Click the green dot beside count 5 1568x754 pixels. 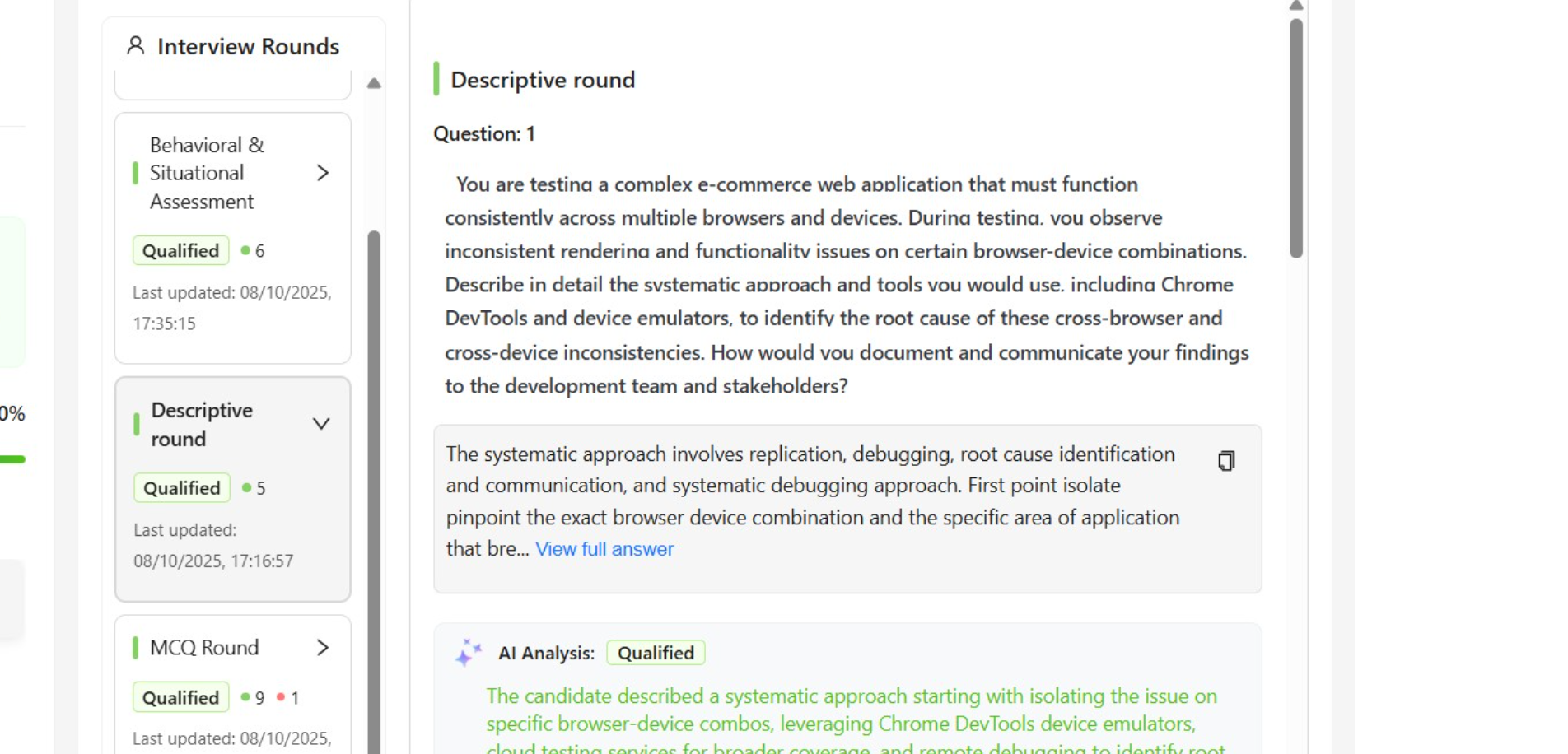coord(247,488)
